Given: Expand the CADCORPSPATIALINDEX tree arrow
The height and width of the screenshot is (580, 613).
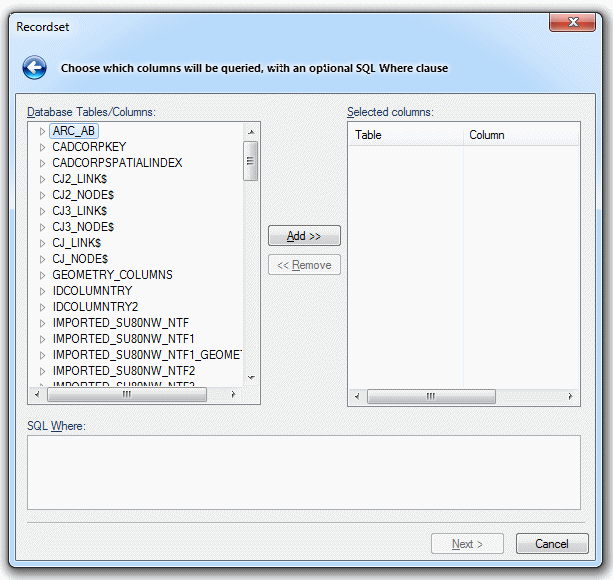Looking at the screenshot, I should click(x=42, y=163).
